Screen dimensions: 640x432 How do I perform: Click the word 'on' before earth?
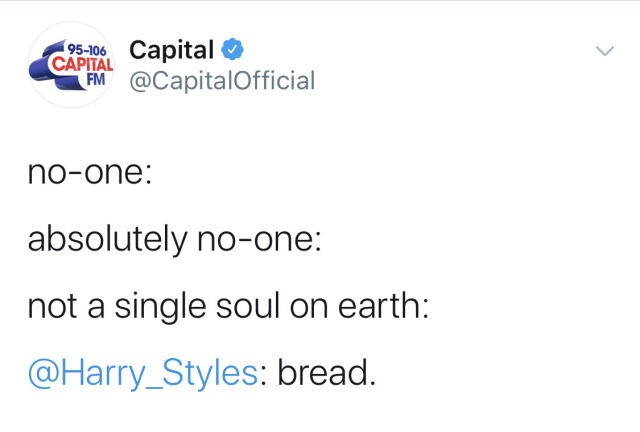(x=309, y=308)
